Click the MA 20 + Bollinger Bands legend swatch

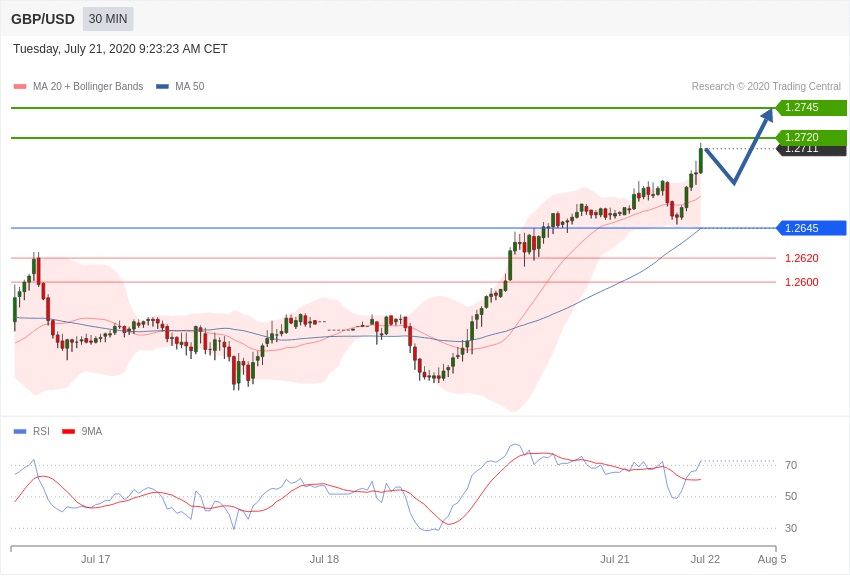(x=20, y=87)
